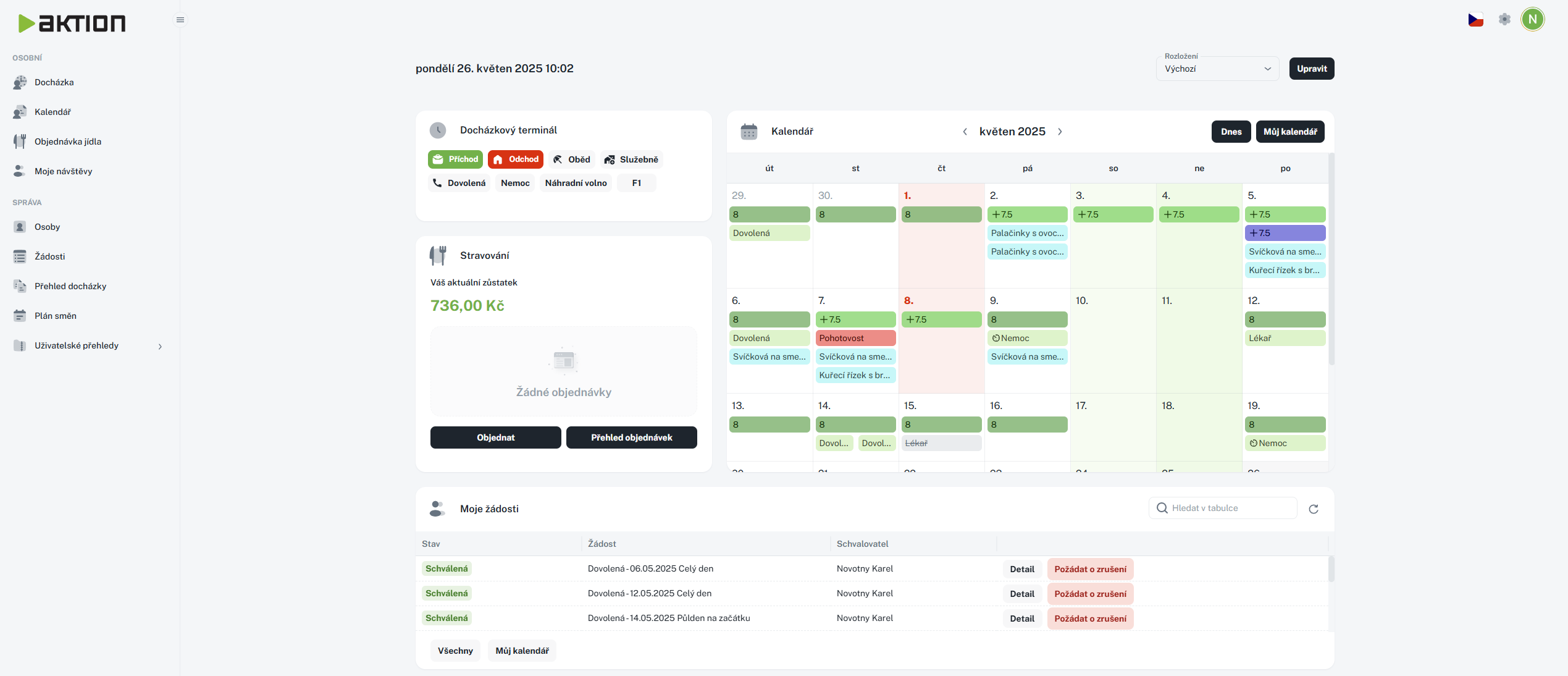The image size is (1568, 676).
Task: Switch to Všechny requests tab
Action: click(x=455, y=651)
